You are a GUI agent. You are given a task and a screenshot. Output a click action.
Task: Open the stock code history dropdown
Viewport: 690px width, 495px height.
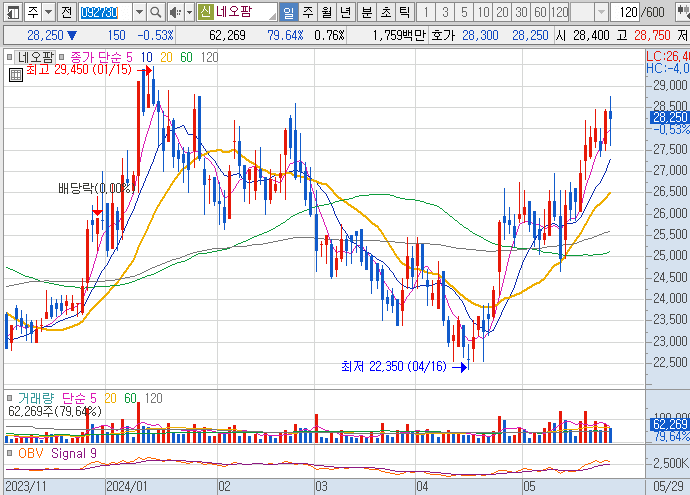pyautogui.click(x=139, y=12)
